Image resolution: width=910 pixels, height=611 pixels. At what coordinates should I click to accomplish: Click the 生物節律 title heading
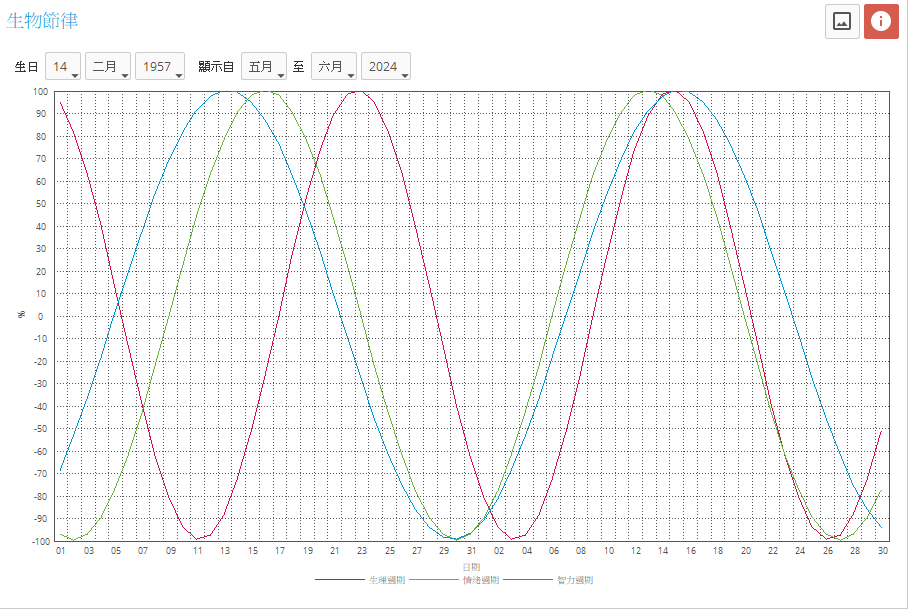(42, 20)
